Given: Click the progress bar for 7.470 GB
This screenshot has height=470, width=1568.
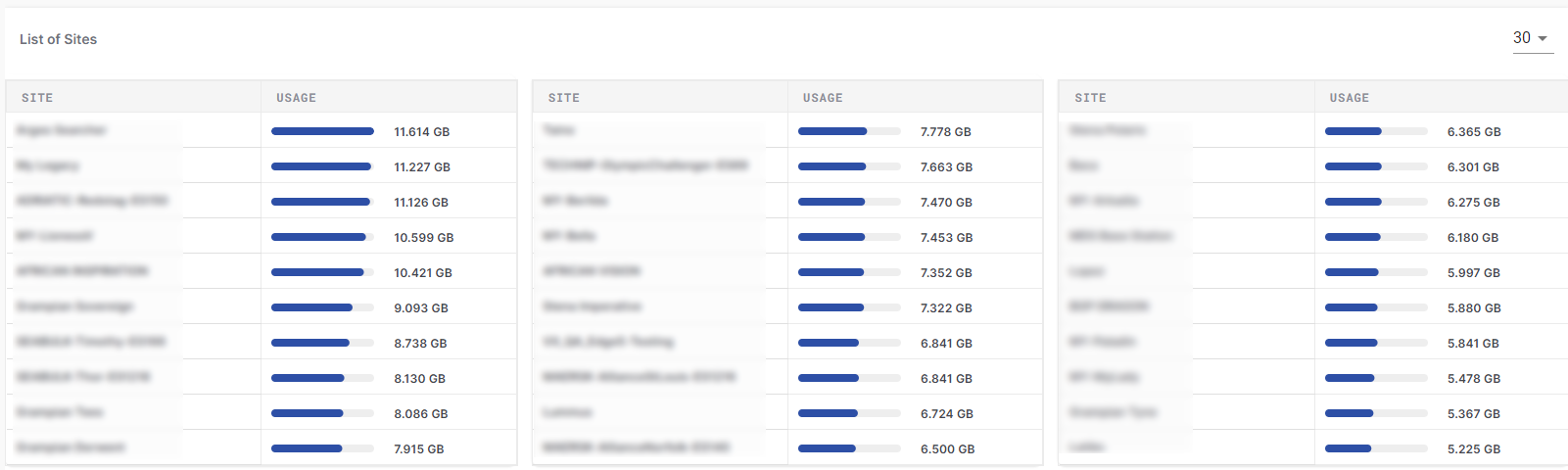Looking at the screenshot, I should click(848, 202).
